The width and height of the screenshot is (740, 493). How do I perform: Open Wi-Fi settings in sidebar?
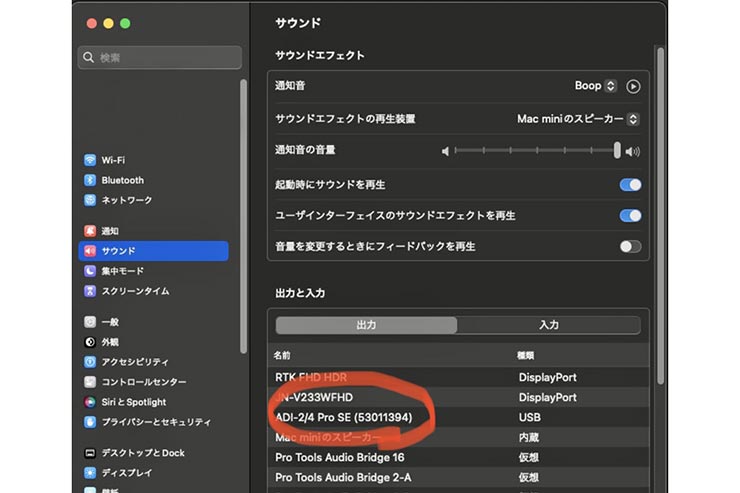coord(112,160)
